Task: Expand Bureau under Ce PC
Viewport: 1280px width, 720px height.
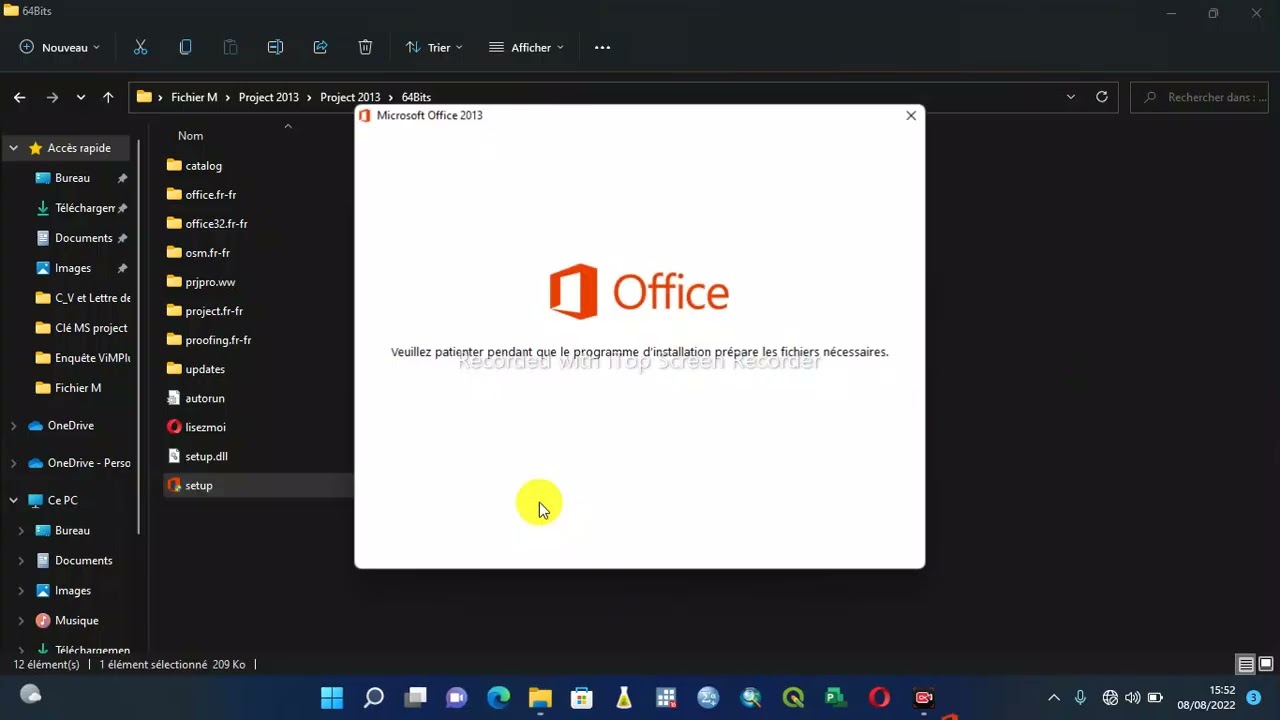Action: (x=22, y=531)
